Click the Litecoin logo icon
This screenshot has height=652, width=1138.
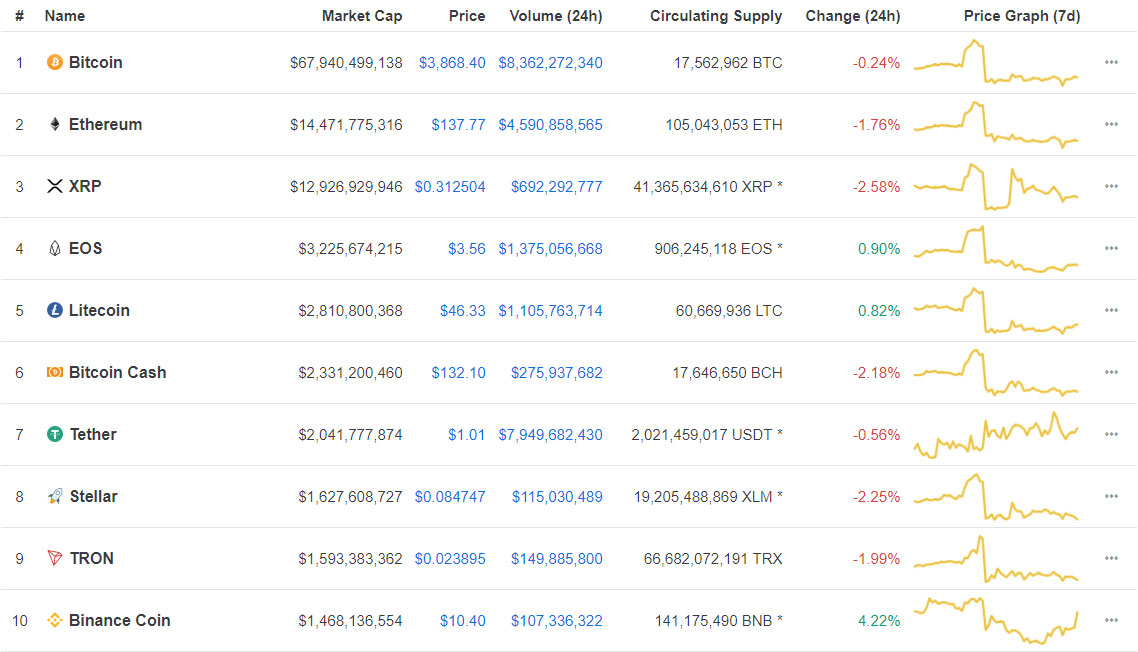point(54,310)
